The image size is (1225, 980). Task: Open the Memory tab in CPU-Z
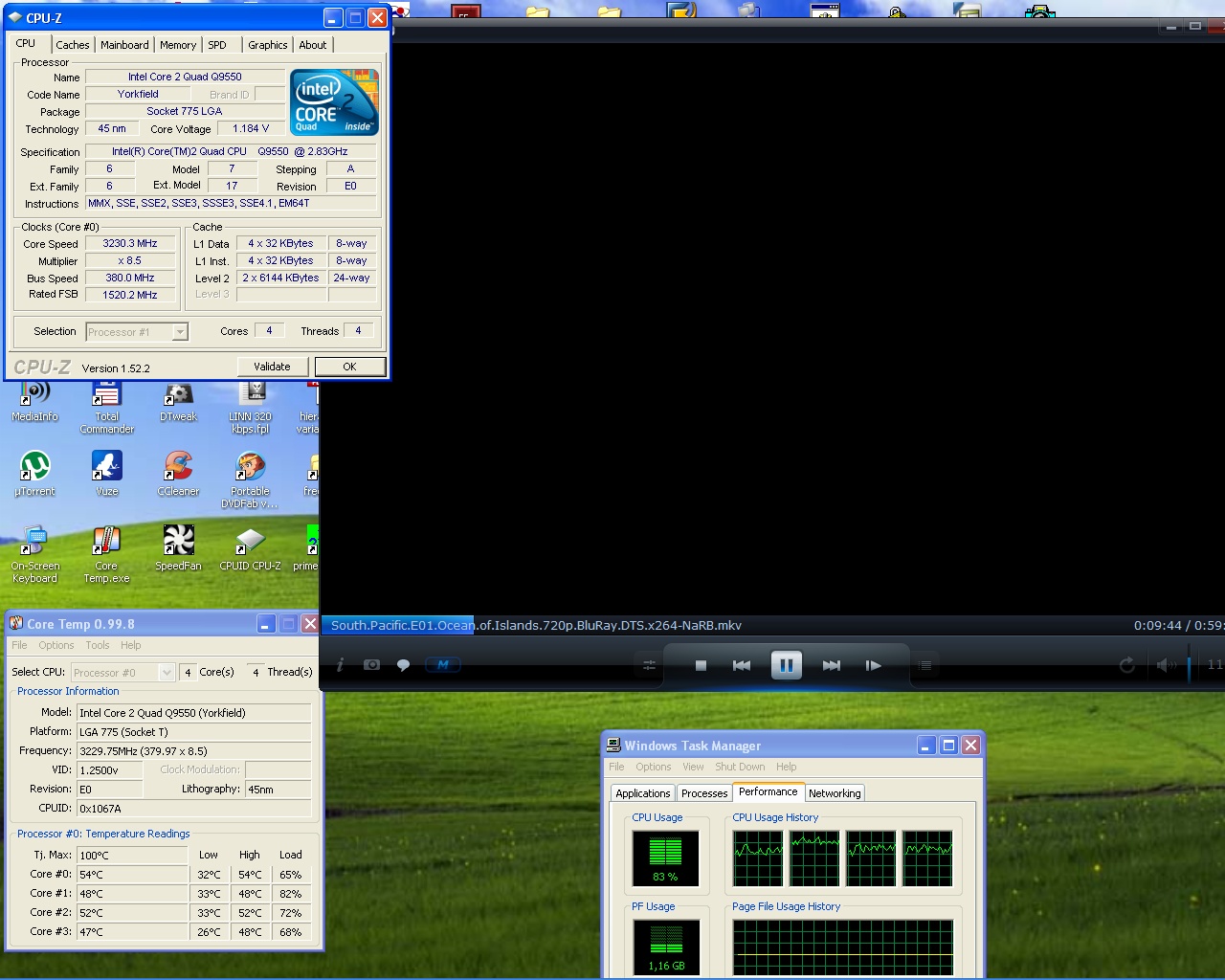click(178, 45)
